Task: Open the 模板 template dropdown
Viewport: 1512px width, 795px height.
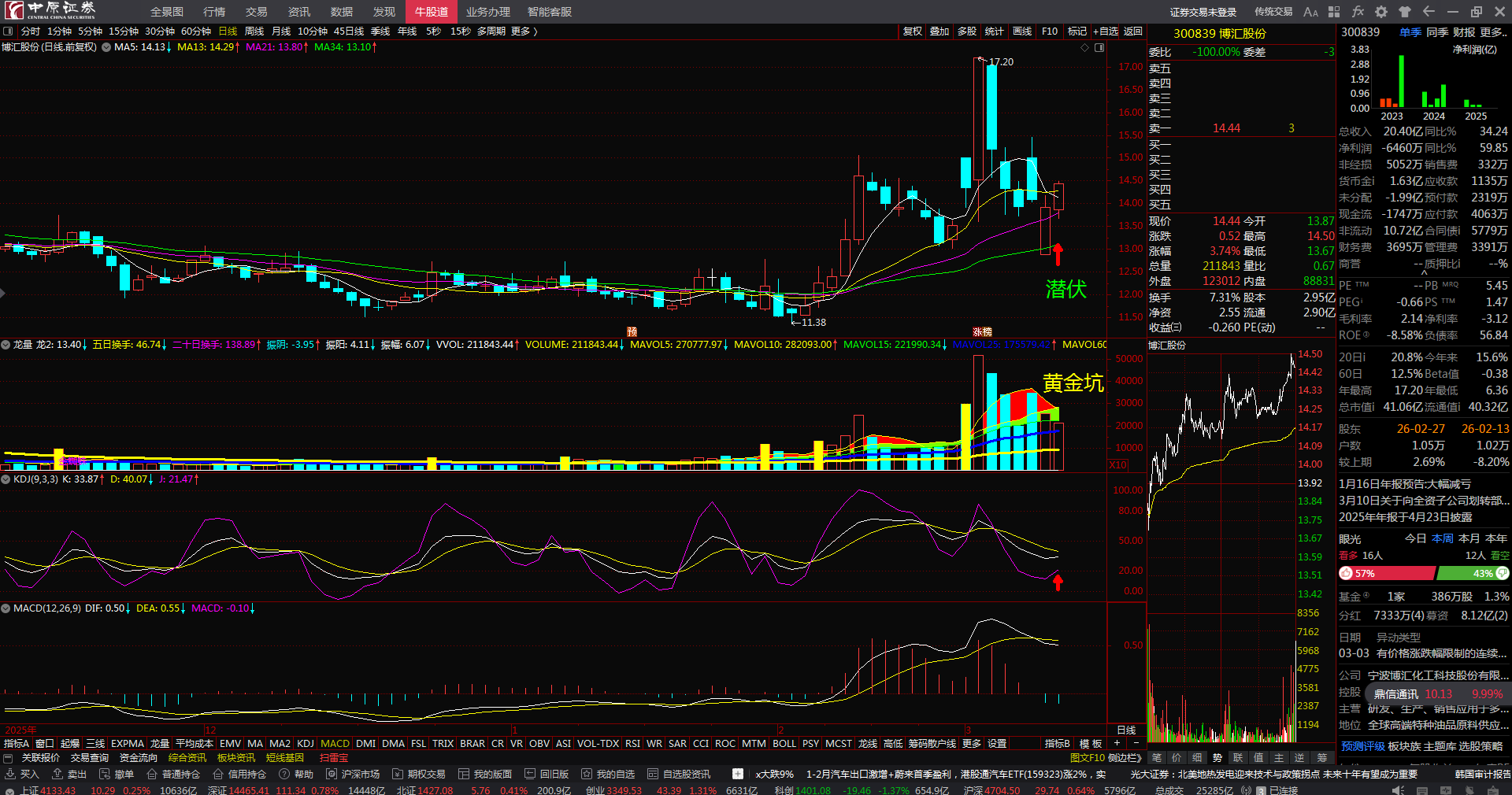Action: pos(1090,743)
